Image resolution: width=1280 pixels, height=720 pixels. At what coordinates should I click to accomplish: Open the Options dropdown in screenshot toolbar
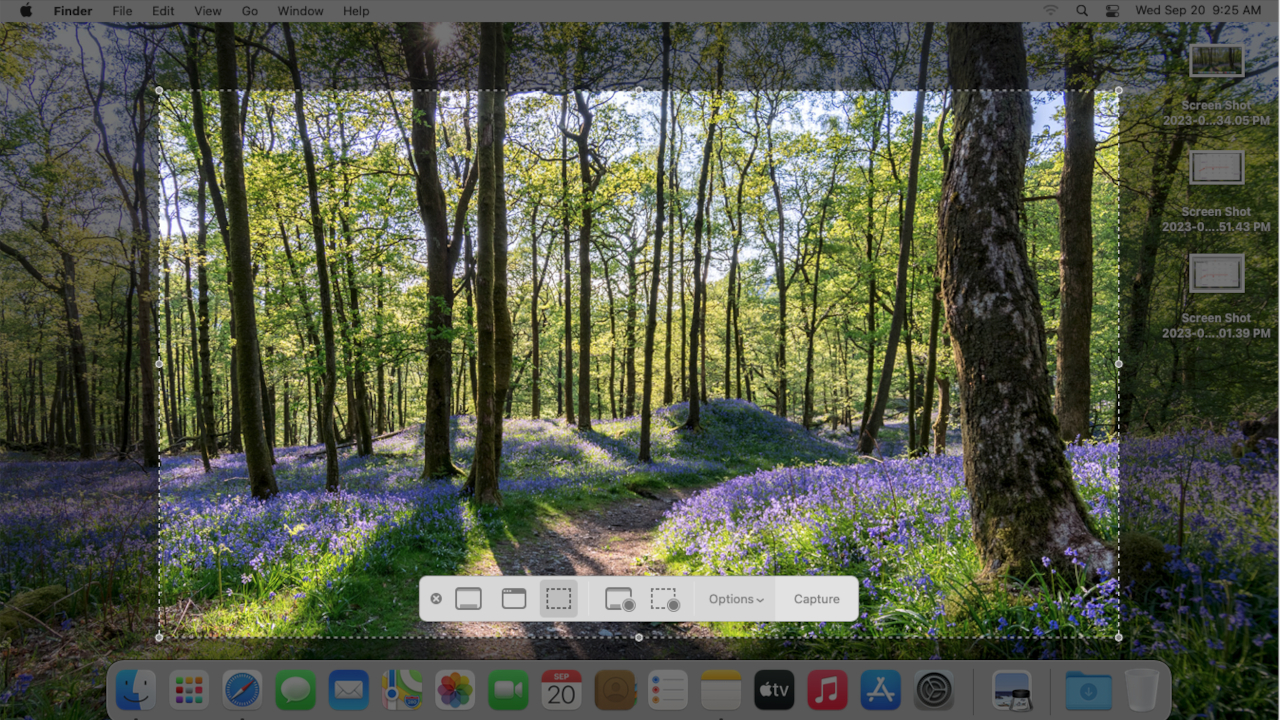(736, 599)
